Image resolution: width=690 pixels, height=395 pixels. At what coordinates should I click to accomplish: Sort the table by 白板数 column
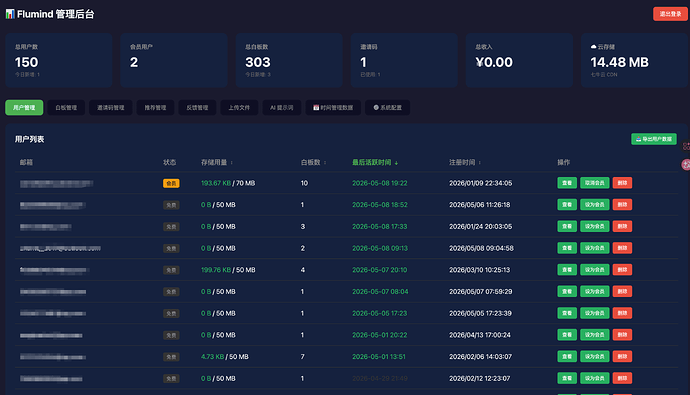(313, 162)
